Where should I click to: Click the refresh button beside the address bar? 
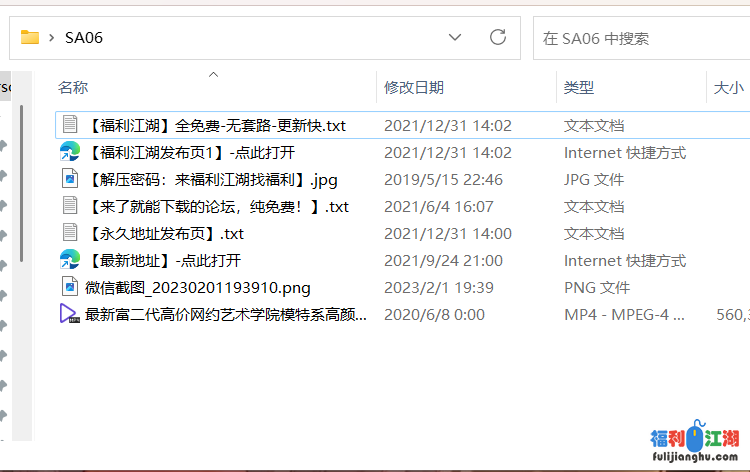tap(497, 38)
